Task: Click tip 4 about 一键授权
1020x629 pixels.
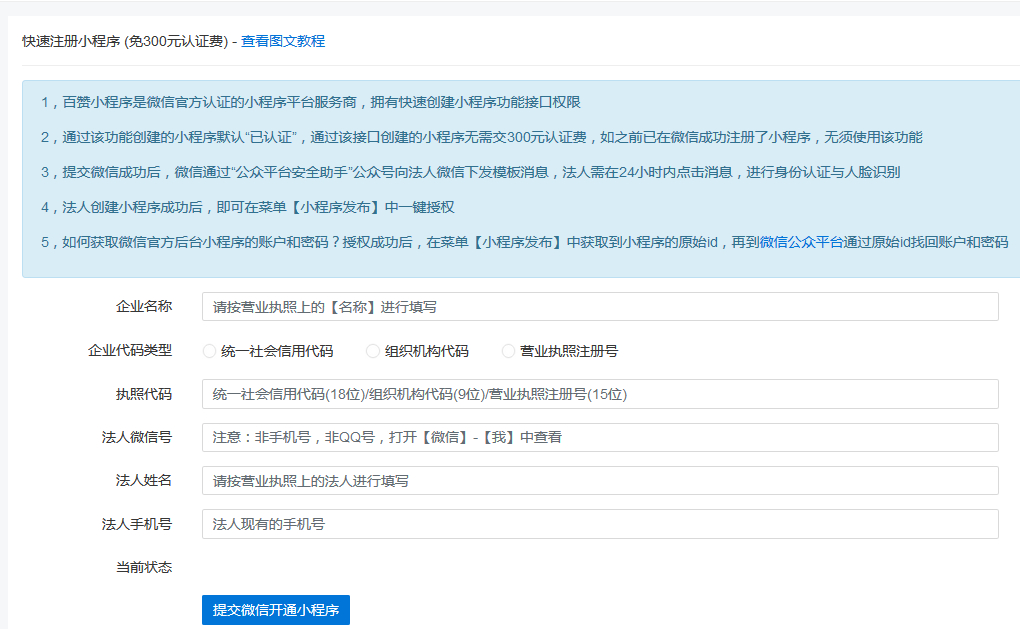Action: pyautogui.click(x=247, y=207)
